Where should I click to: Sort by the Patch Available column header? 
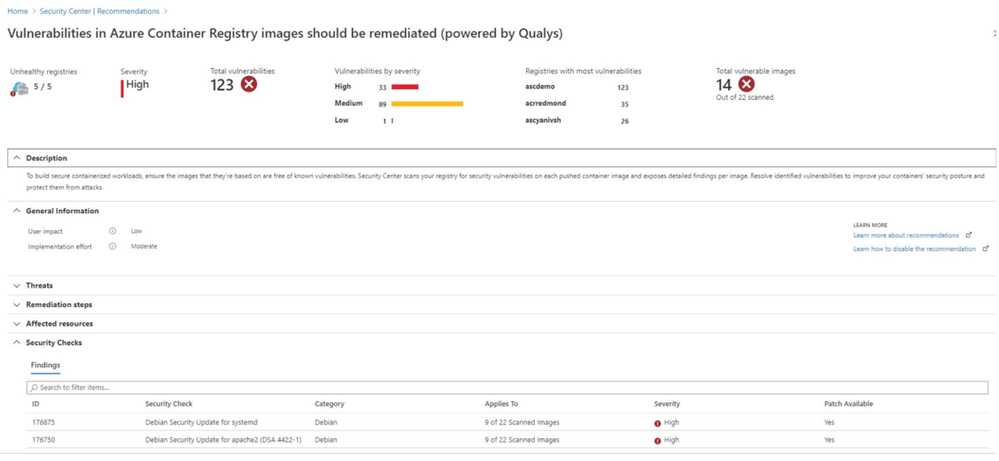(x=848, y=404)
